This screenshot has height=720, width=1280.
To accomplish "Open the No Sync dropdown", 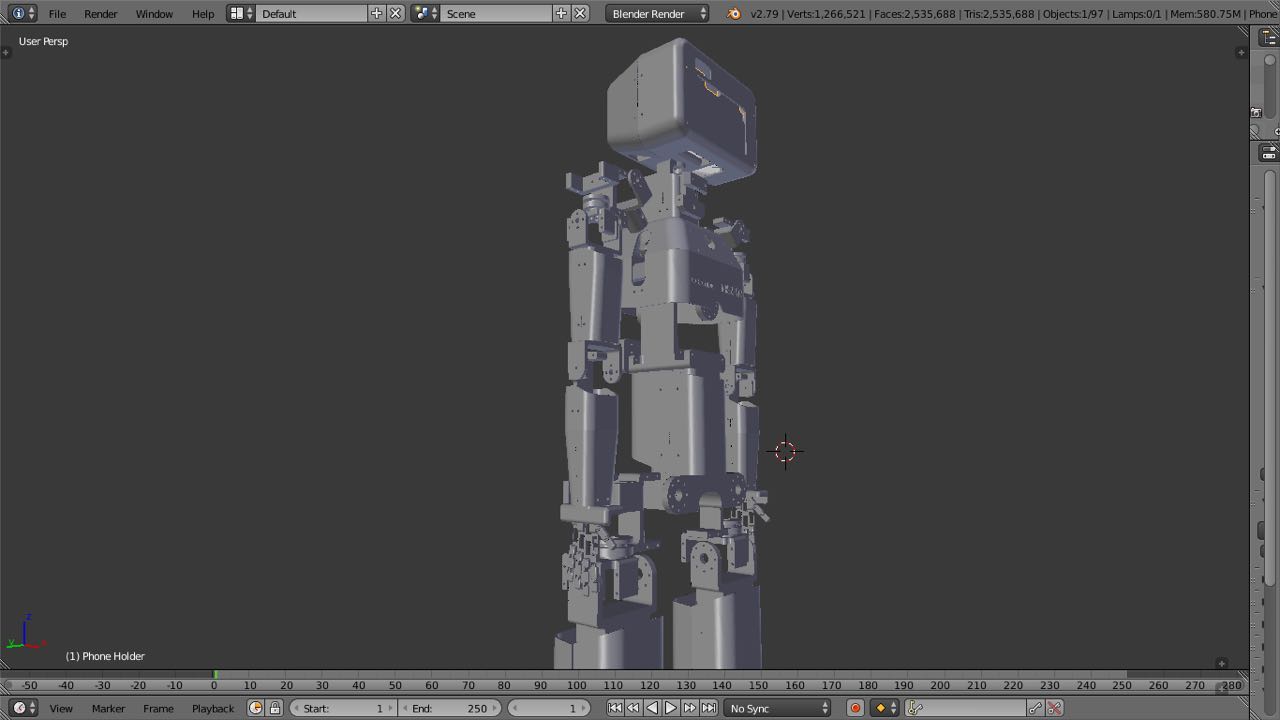I will point(778,708).
